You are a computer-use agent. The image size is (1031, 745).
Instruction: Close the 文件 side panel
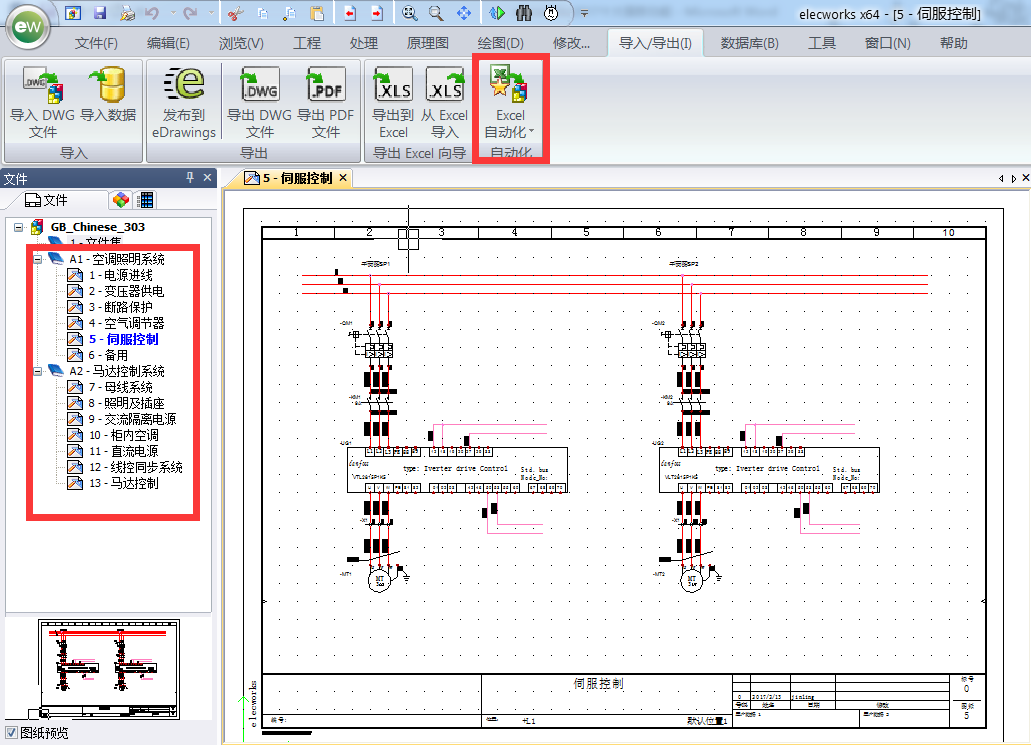coord(207,178)
